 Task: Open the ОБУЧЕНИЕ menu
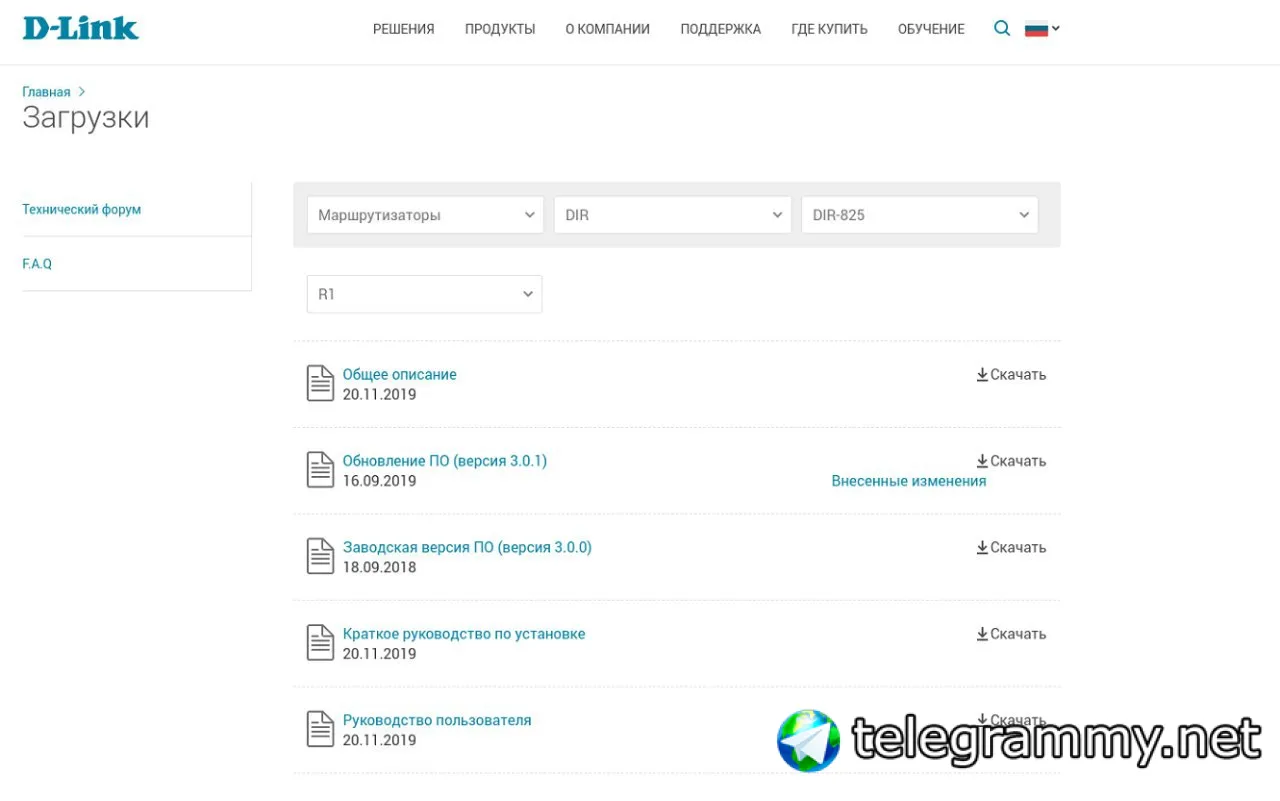click(x=931, y=29)
